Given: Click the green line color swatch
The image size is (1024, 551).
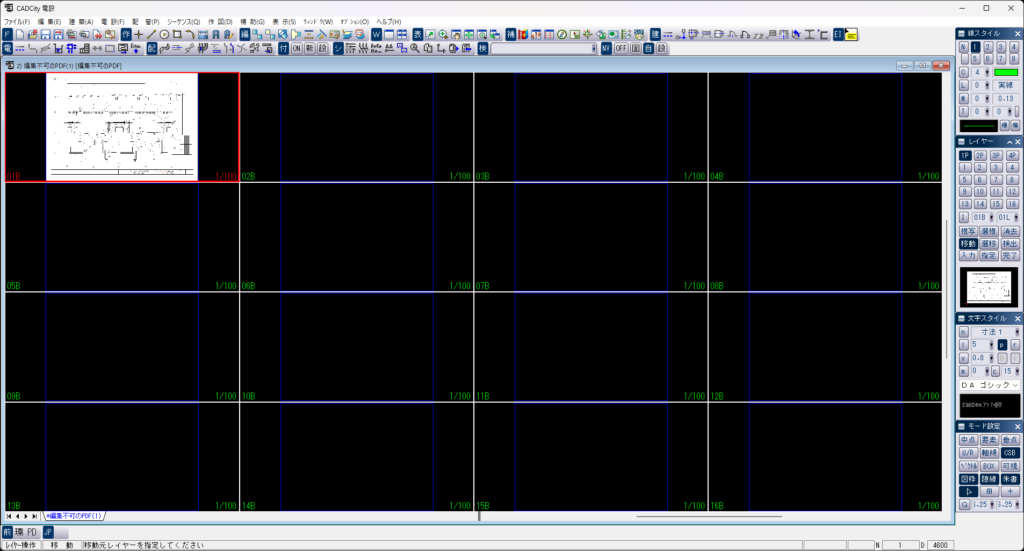Looking at the screenshot, I should 1005,72.
